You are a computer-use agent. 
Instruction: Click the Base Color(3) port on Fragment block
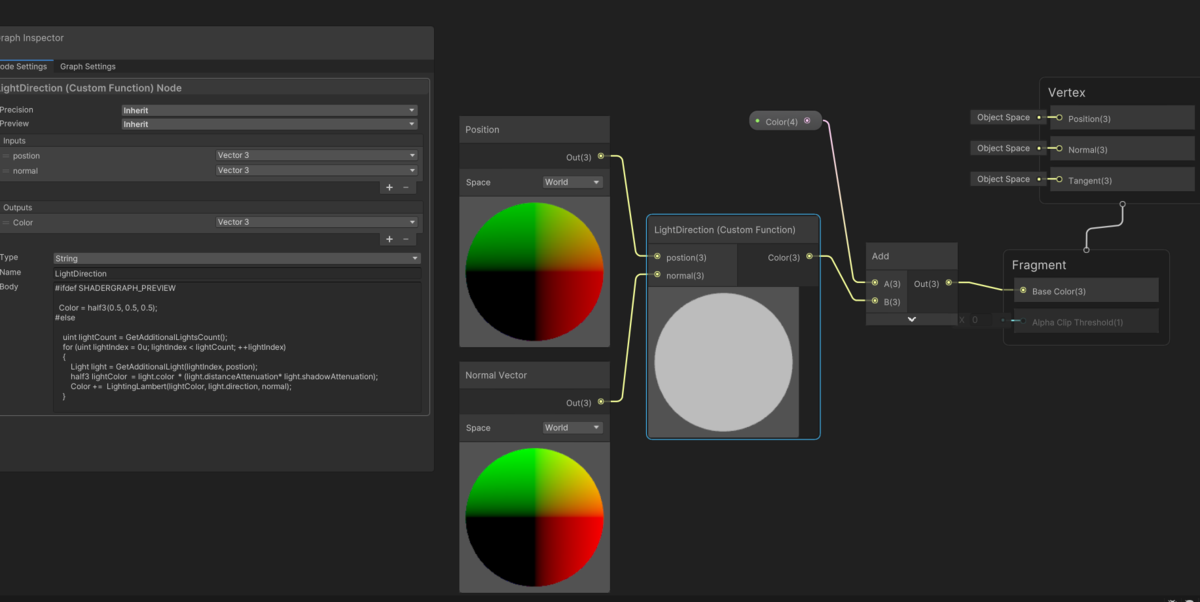tap(1021, 290)
